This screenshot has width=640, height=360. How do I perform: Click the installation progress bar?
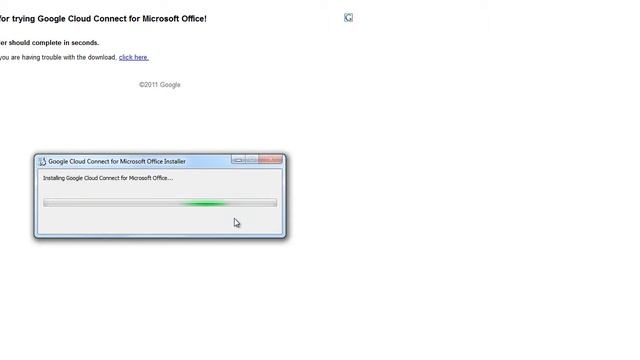coord(160,203)
